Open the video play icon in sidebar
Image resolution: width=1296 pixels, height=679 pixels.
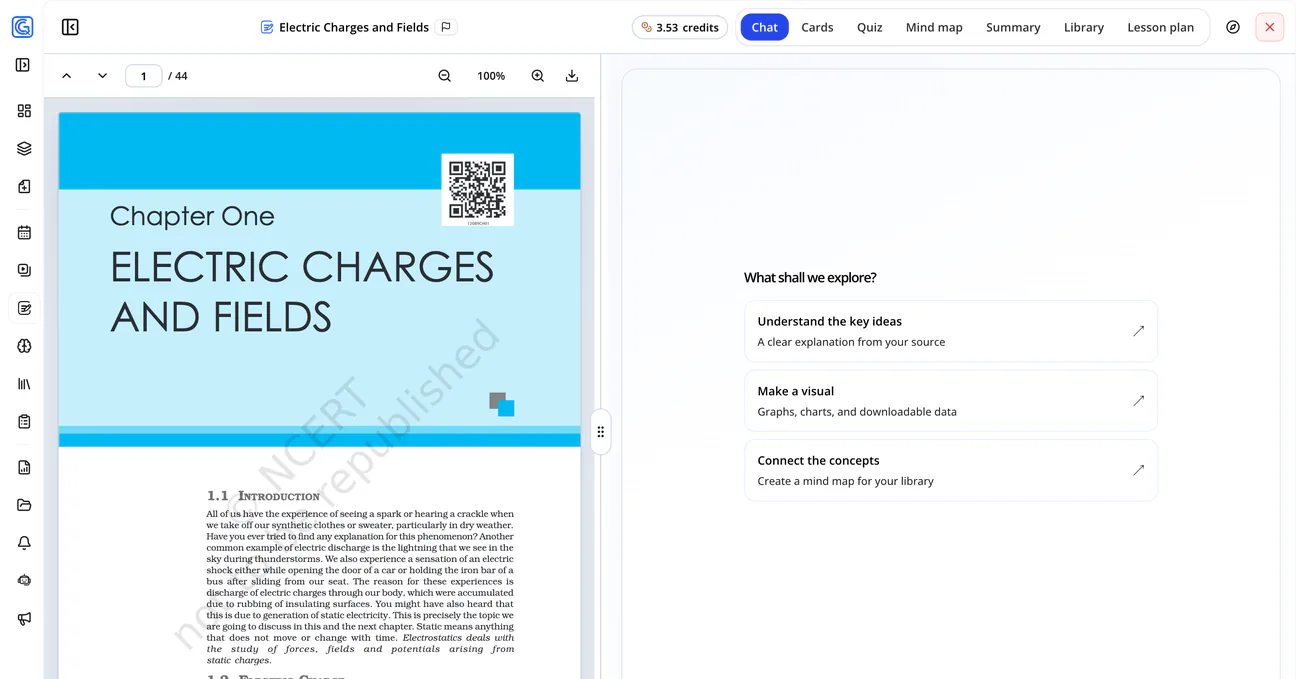click(24, 270)
